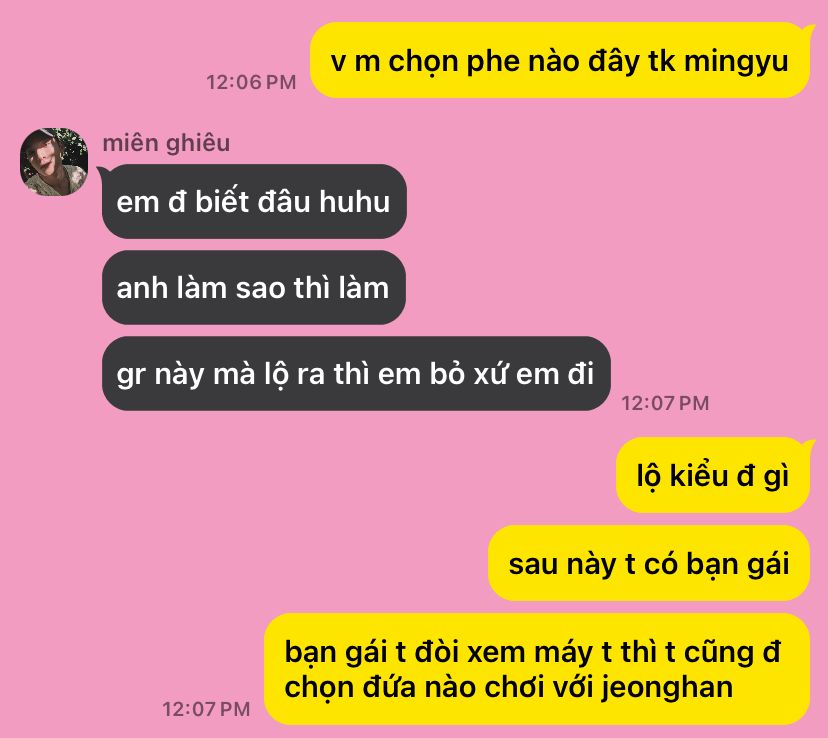This screenshot has width=828, height=738.
Task: Click the word 'gr' in the long gray message
Action: coord(130,376)
